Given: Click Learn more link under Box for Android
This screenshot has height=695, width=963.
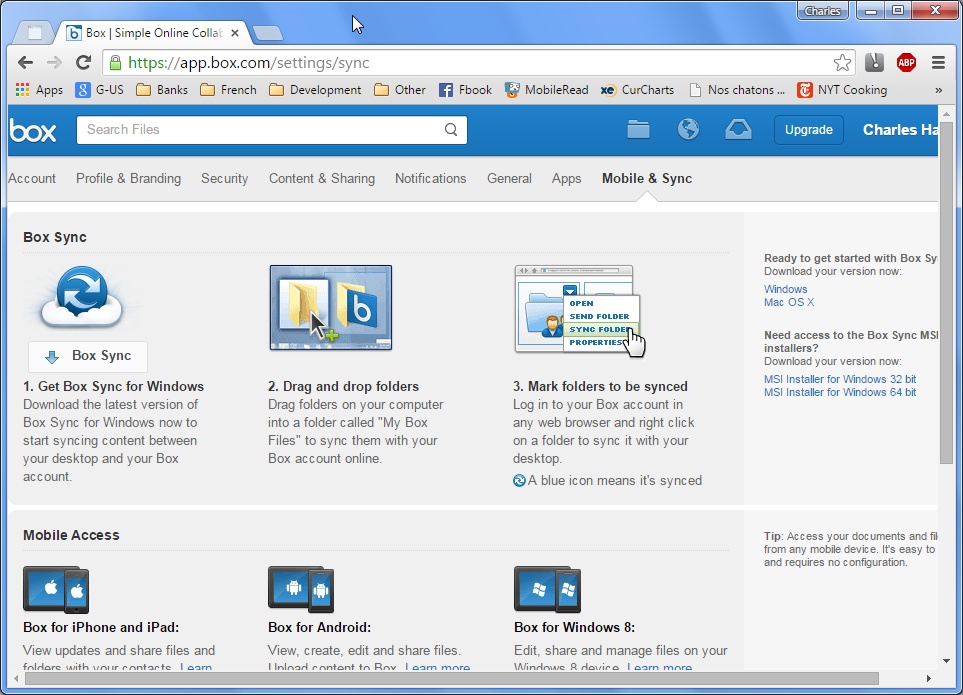Looking at the screenshot, I should pyautogui.click(x=437, y=667).
